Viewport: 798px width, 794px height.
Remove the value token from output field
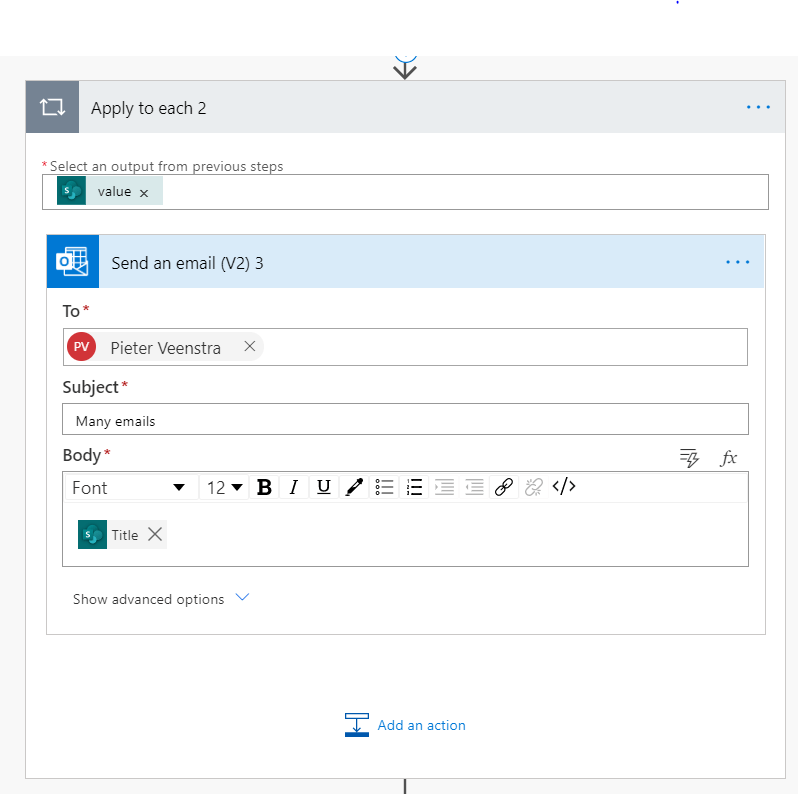point(144,193)
